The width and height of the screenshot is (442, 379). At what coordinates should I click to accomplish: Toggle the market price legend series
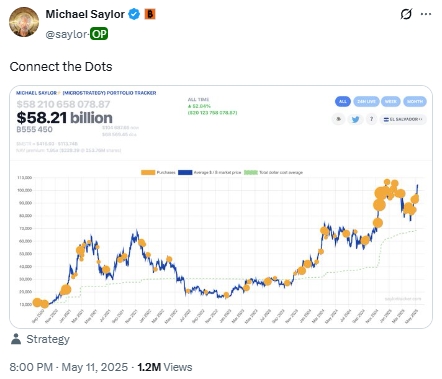(x=209, y=172)
